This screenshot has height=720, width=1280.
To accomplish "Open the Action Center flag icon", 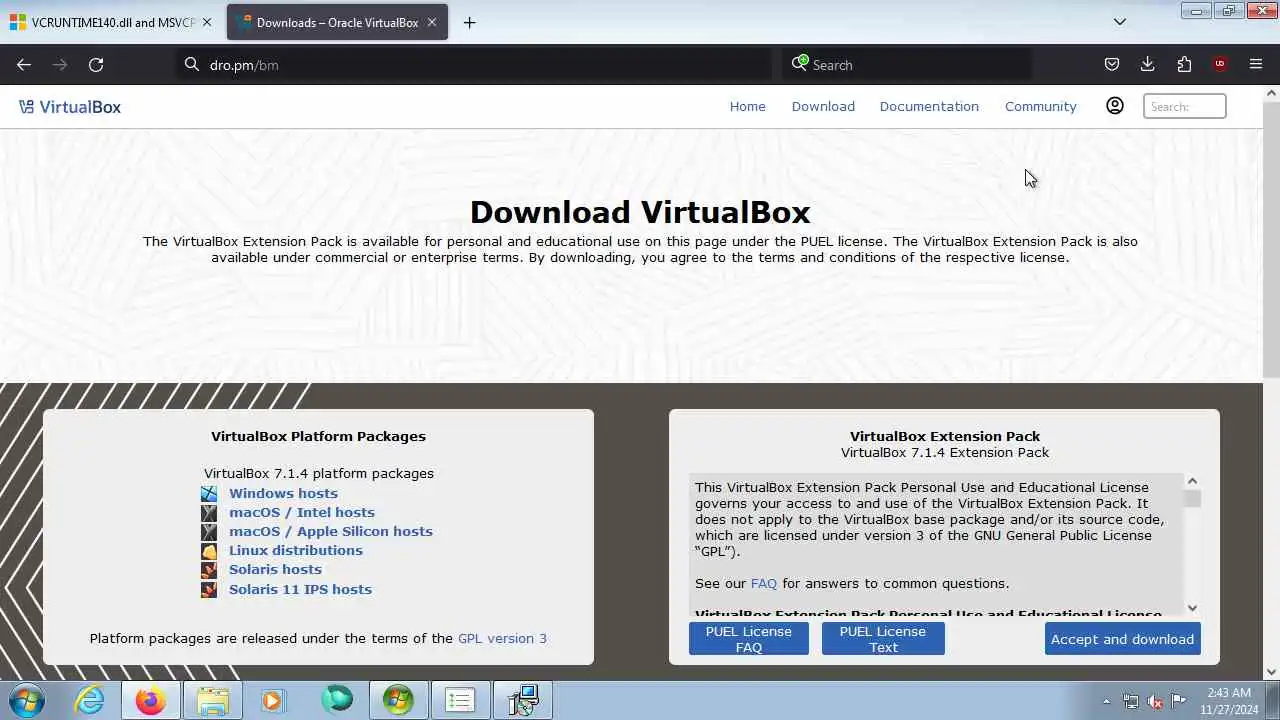I will 1179,701.
